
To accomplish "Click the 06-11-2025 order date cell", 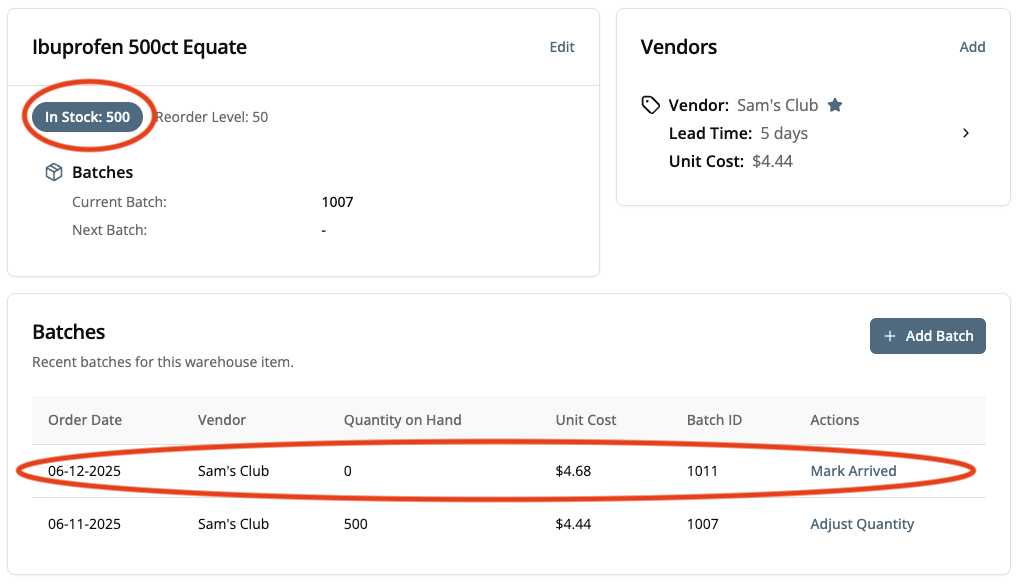I will pos(85,524).
